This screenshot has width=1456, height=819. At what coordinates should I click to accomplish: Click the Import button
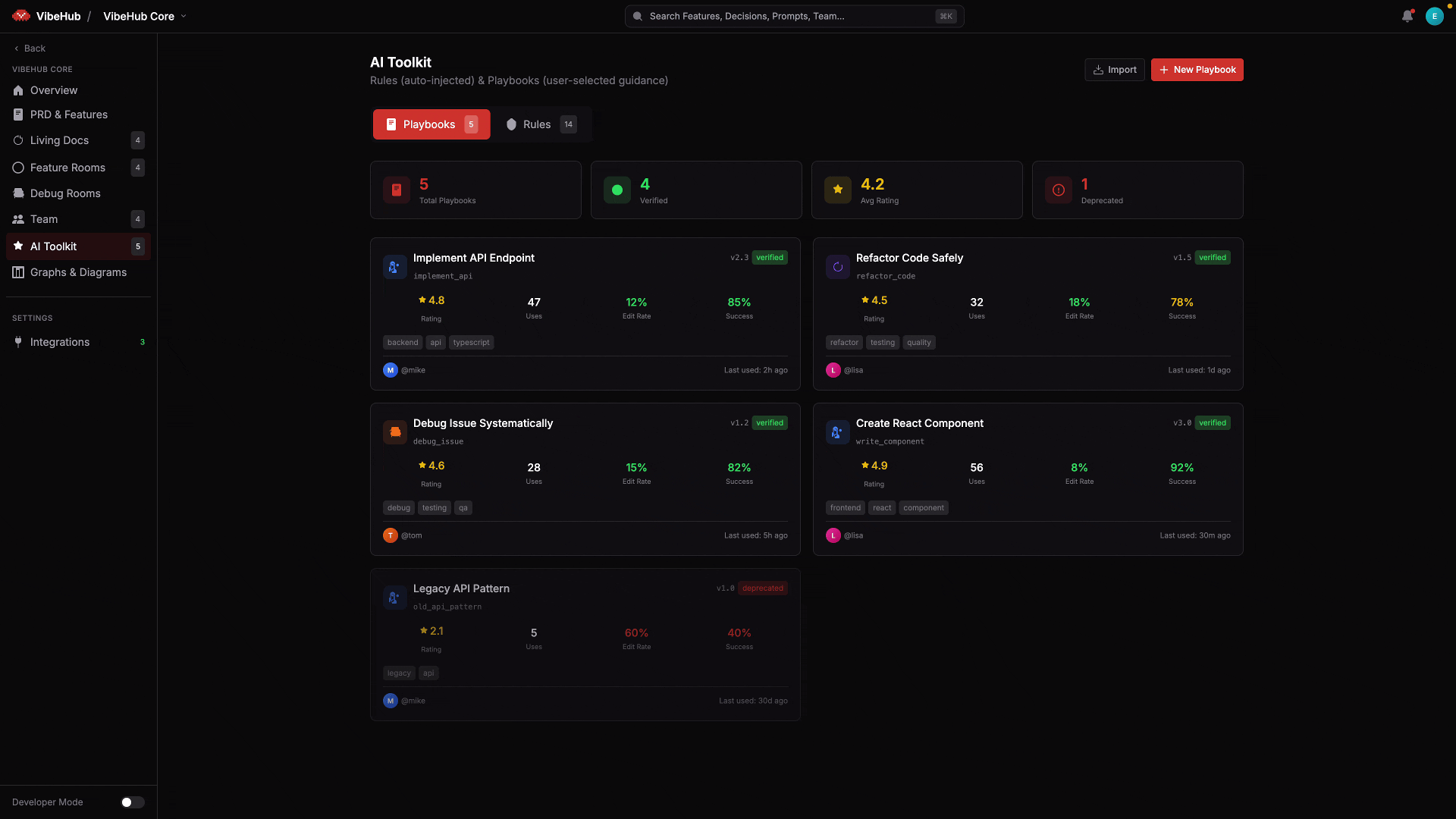pyautogui.click(x=1114, y=70)
